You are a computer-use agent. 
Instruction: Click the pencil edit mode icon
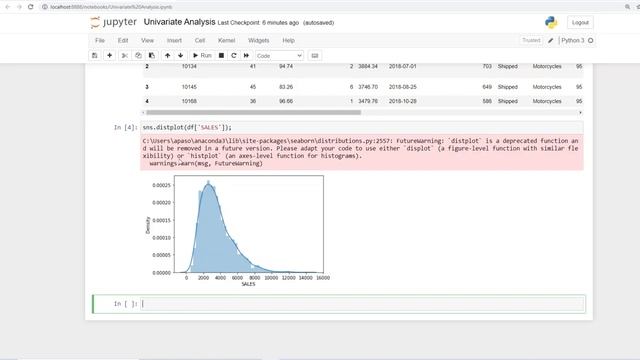pos(551,40)
